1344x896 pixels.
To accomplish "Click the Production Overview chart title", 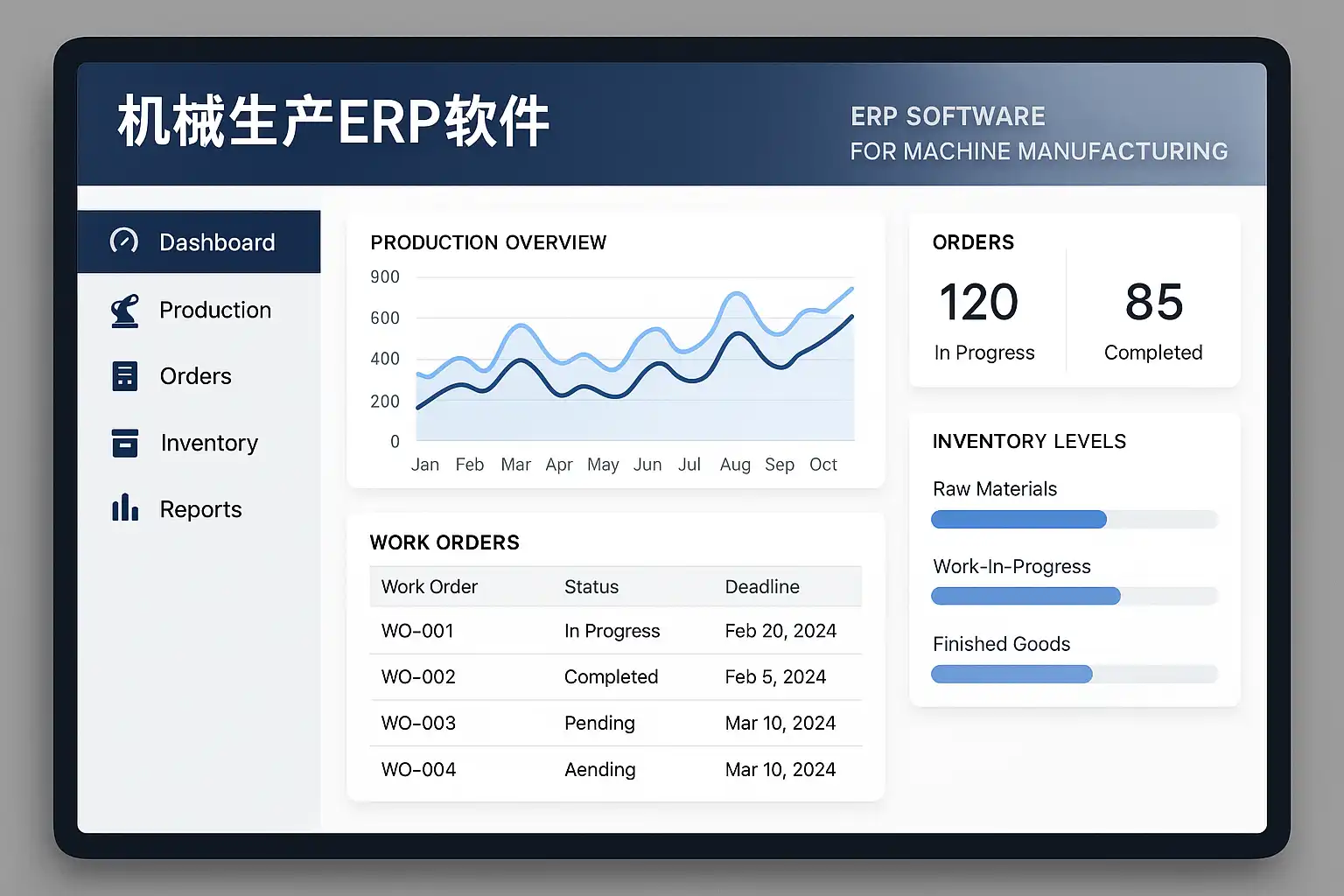I will point(488,242).
